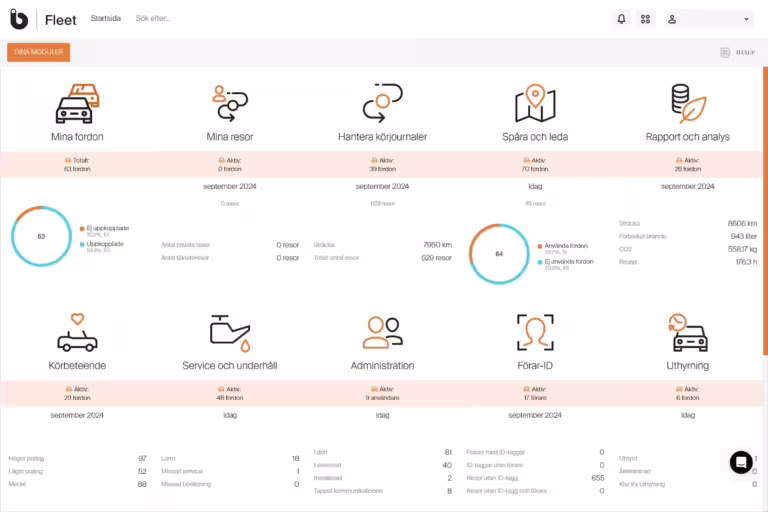Screen dimensions: 768x512
Task: Click the Lägst poäng value 52
Action: coord(142,471)
